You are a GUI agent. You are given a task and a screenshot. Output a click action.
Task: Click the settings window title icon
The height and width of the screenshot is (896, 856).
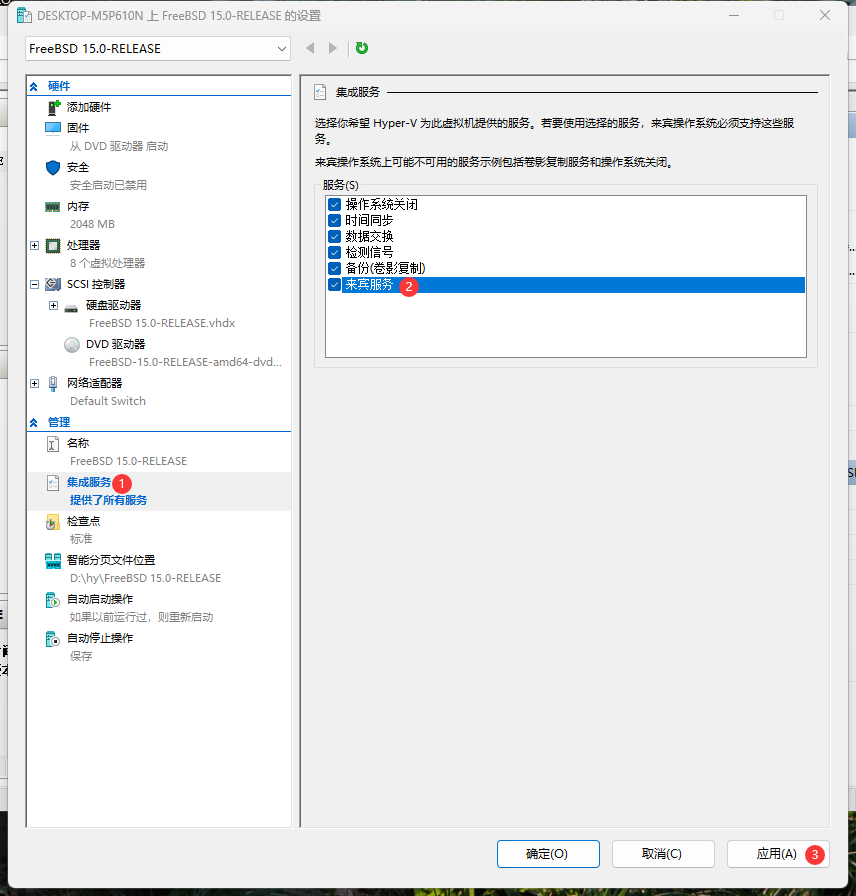click(x=24, y=15)
